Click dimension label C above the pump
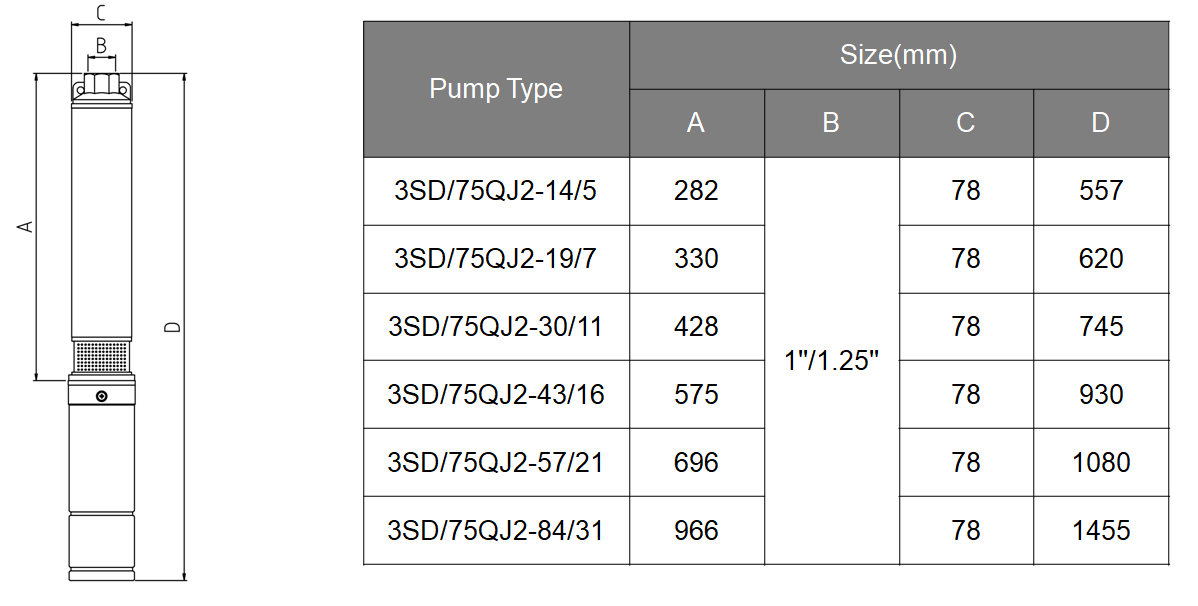Image resolution: width=1198 pixels, height=606 pixels. pos(101,12)
